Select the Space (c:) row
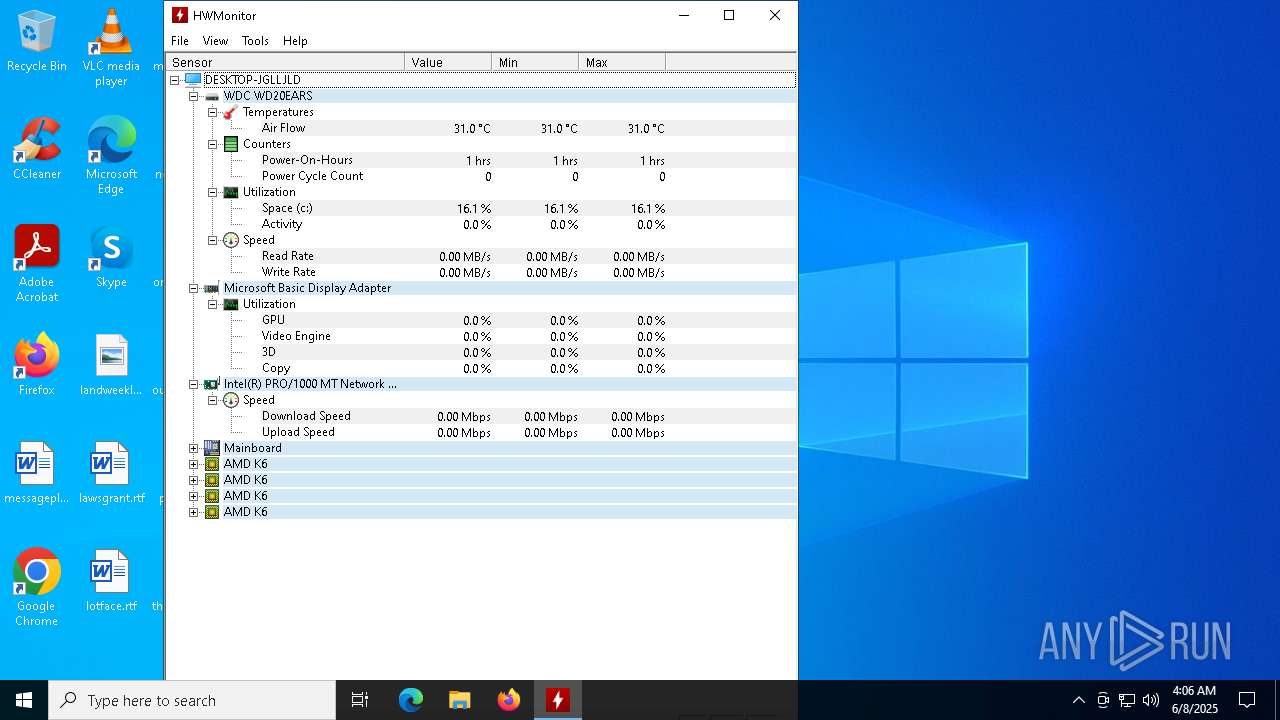 481,208
